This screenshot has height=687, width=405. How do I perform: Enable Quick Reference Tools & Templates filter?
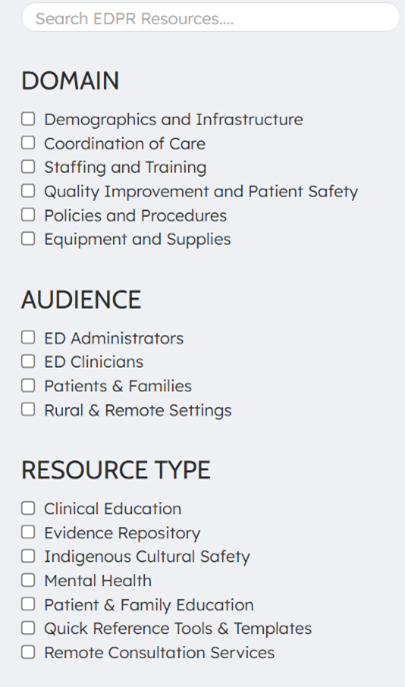(28, 628)
